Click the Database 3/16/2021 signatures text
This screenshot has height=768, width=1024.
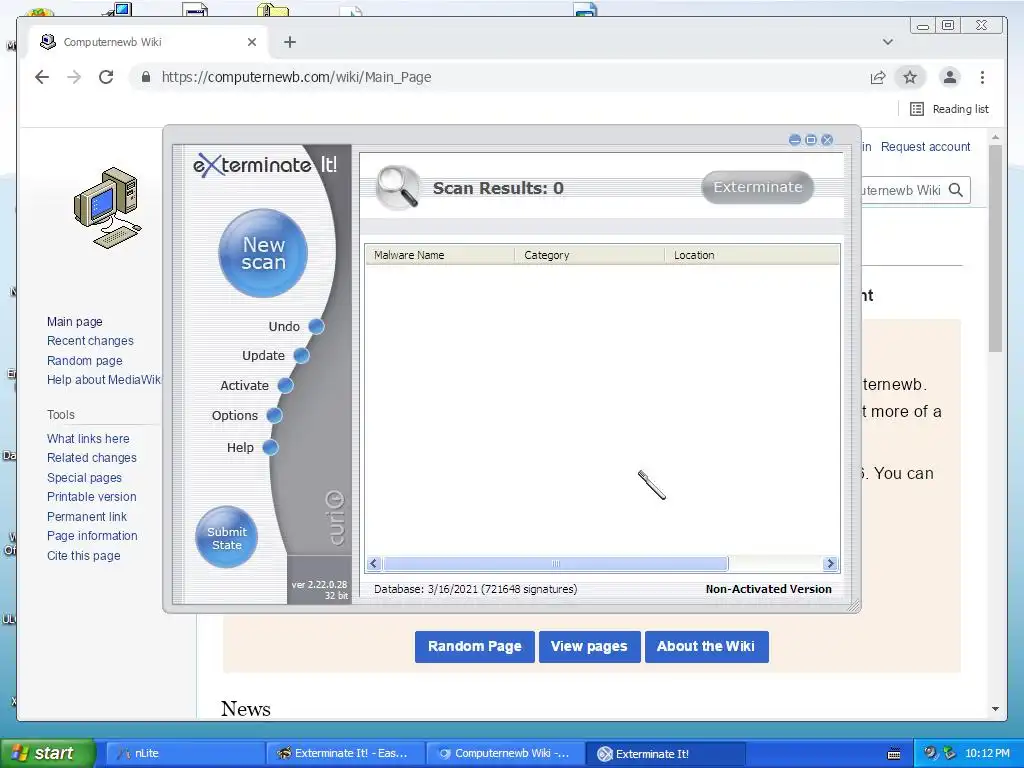[x=475, y=589]
